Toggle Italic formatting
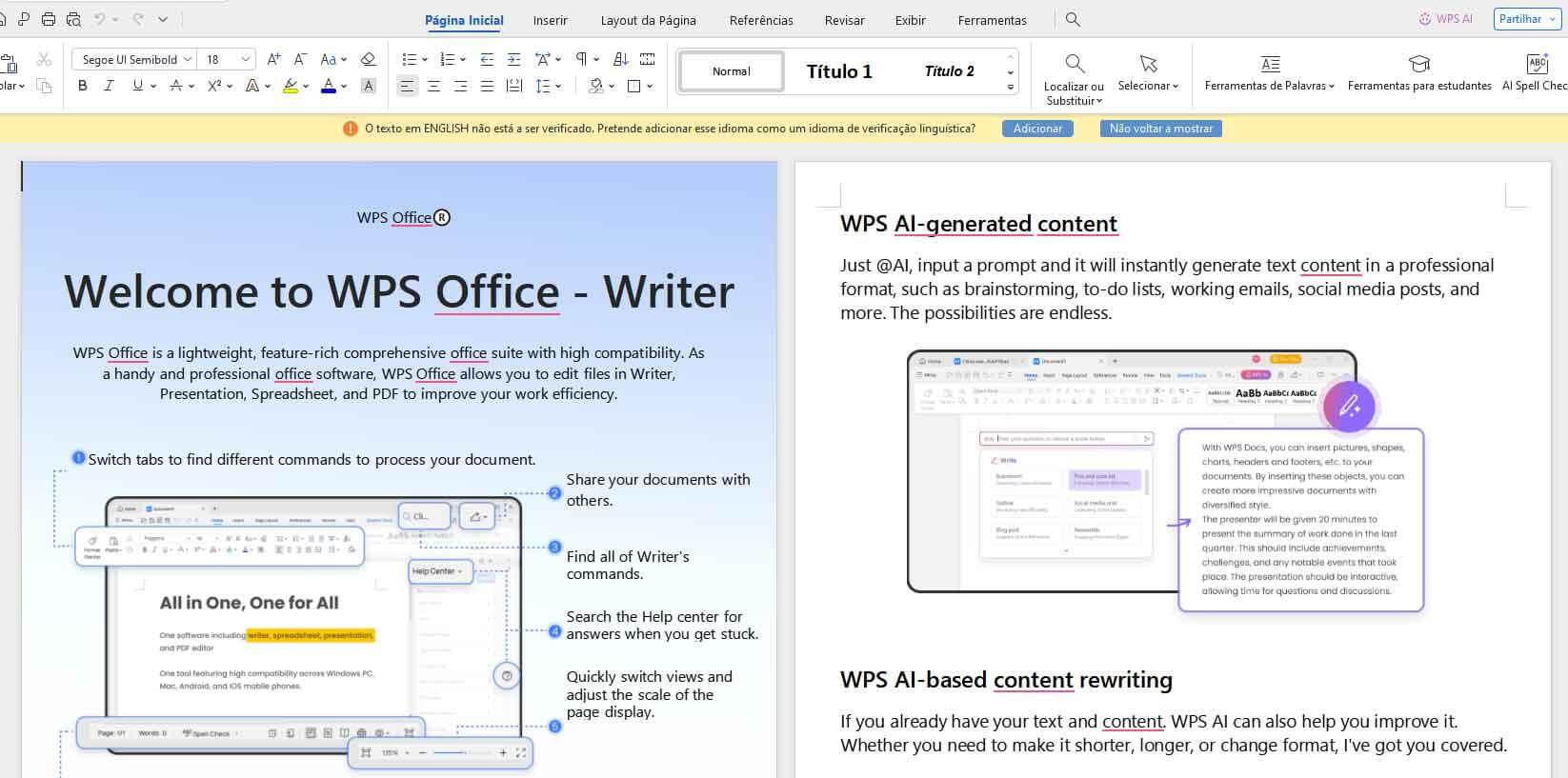This screenshot has width=1568, height=778. (109, 86)
